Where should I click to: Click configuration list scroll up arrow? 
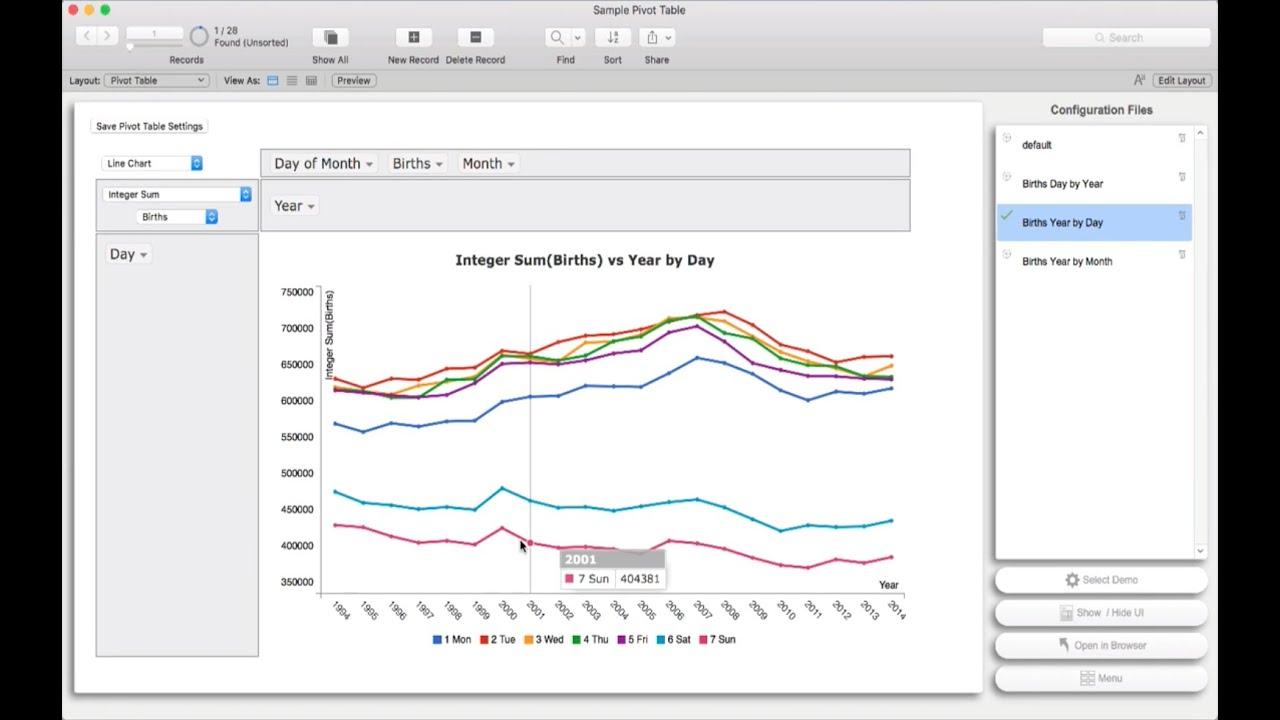point(1200,133)
